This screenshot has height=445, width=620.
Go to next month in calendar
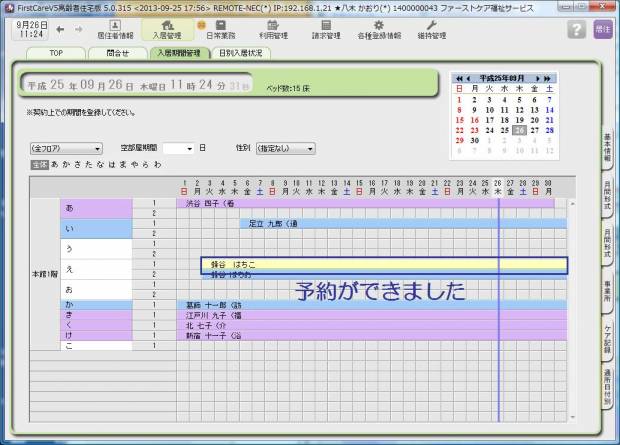pyautogui.click(x=538, y=78)
